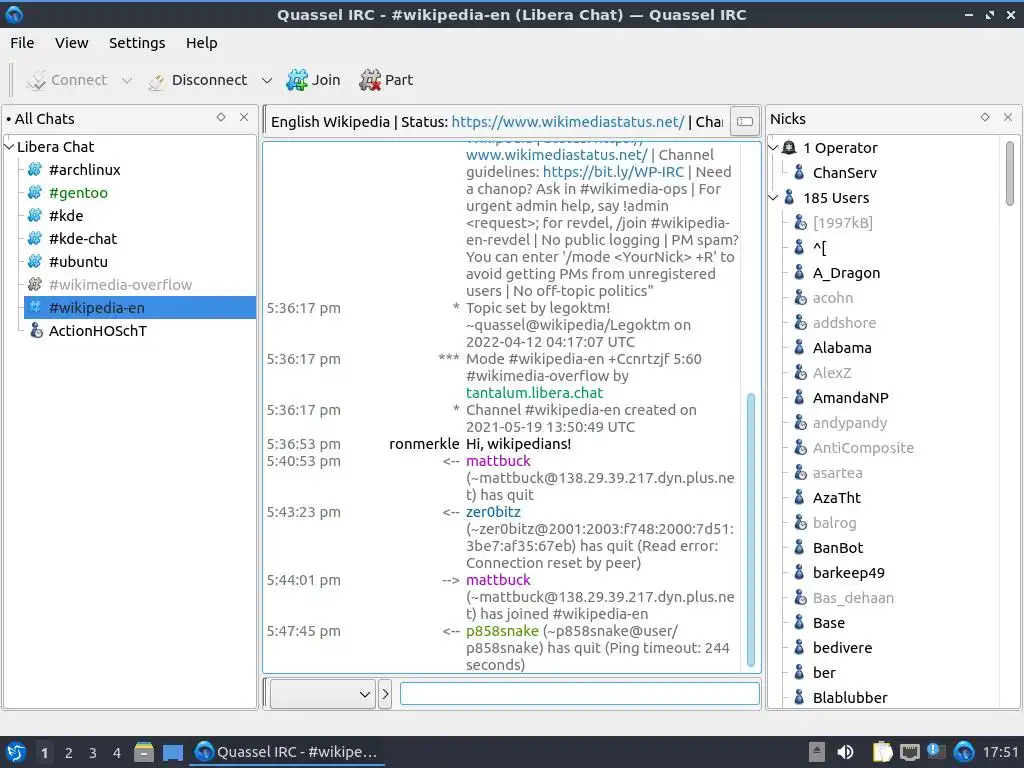Float the All Chats panel
The height and width of the screenshot is (768, 1024).
point(221,118)
